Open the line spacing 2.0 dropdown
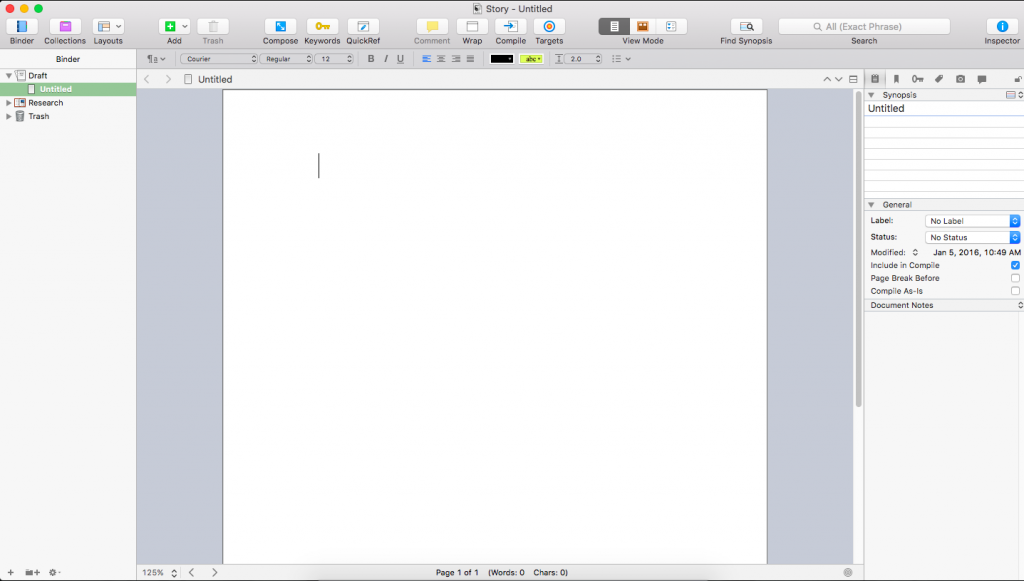 click(582, 59)
